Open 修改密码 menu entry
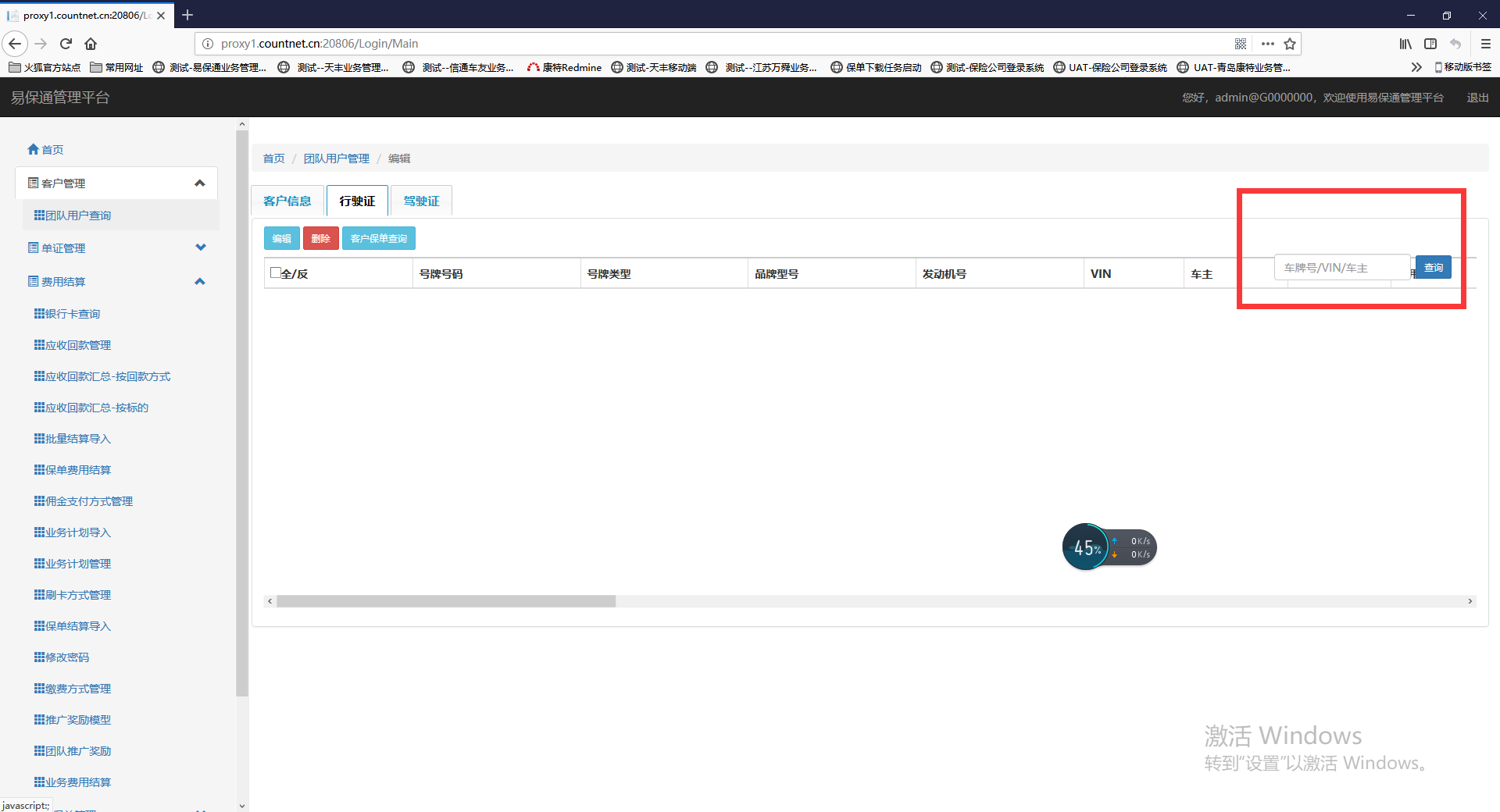The width and height of the screenshot is (1500, 812). [62, 657]
